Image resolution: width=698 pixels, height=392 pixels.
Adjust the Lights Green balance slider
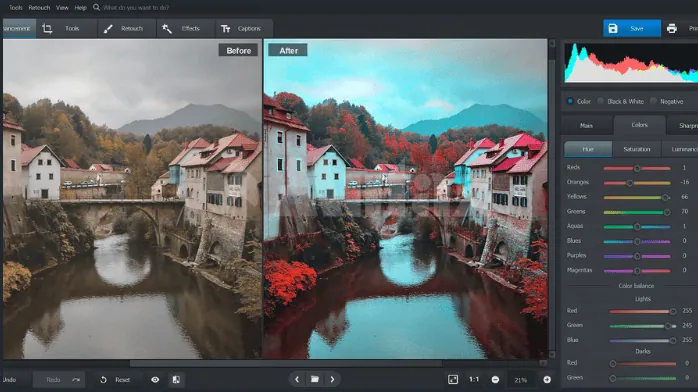click(x=642, y=326)
